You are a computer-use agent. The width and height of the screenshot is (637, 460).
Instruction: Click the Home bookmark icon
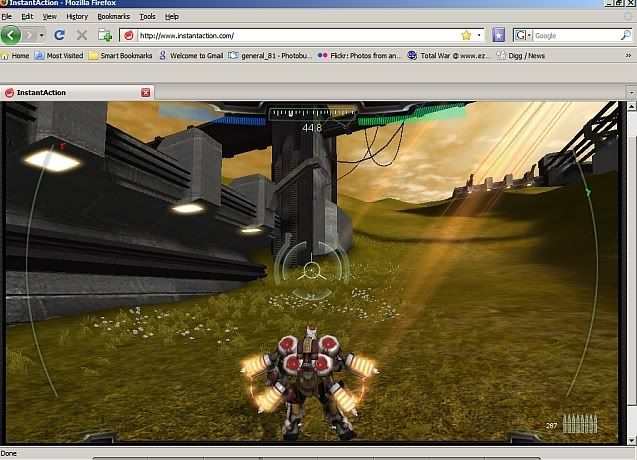tap(15, 56)
